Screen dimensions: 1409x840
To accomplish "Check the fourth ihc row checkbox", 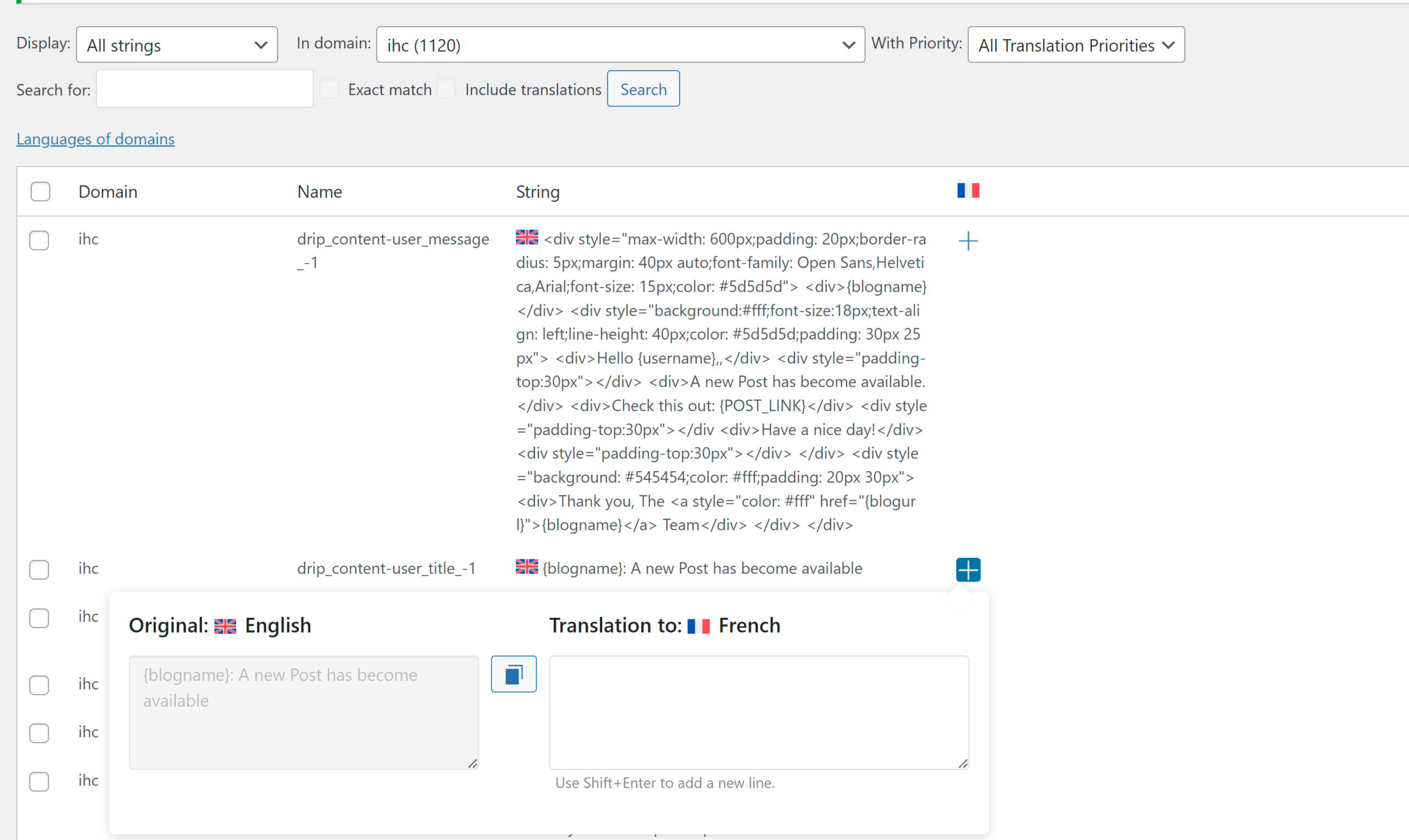I will [x=39, y=685].
